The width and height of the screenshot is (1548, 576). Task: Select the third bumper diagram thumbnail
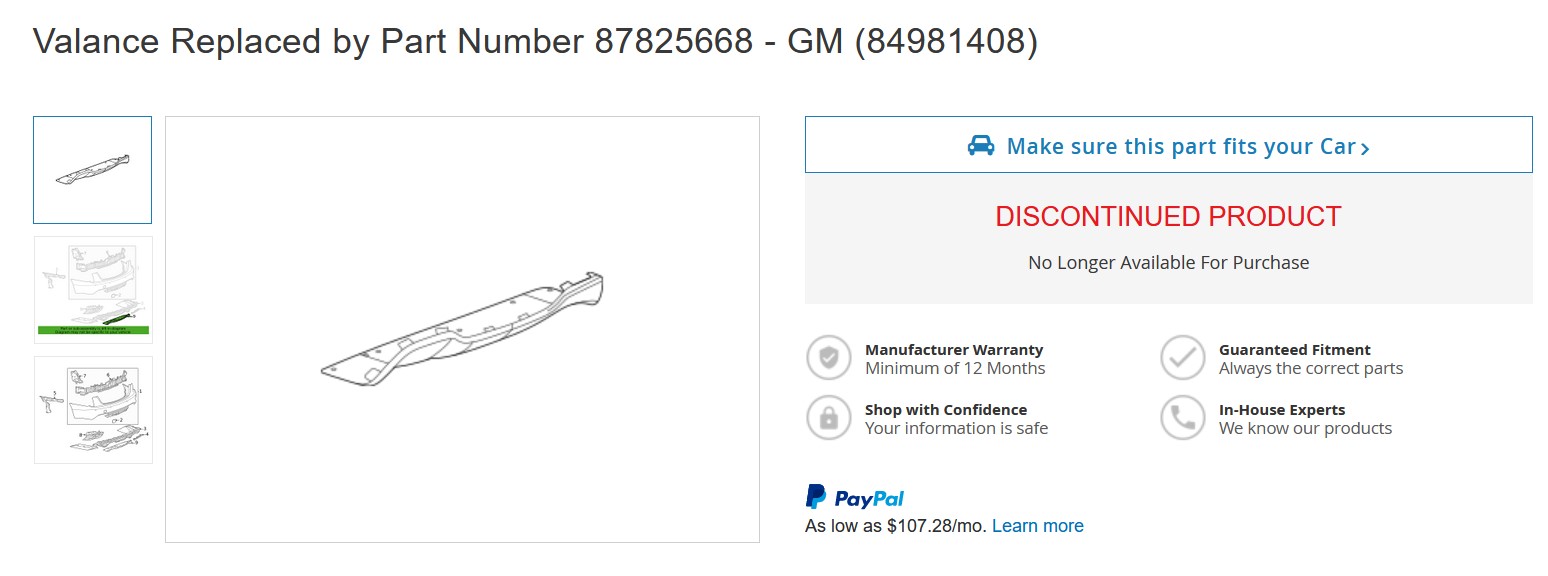click(93, 410)
